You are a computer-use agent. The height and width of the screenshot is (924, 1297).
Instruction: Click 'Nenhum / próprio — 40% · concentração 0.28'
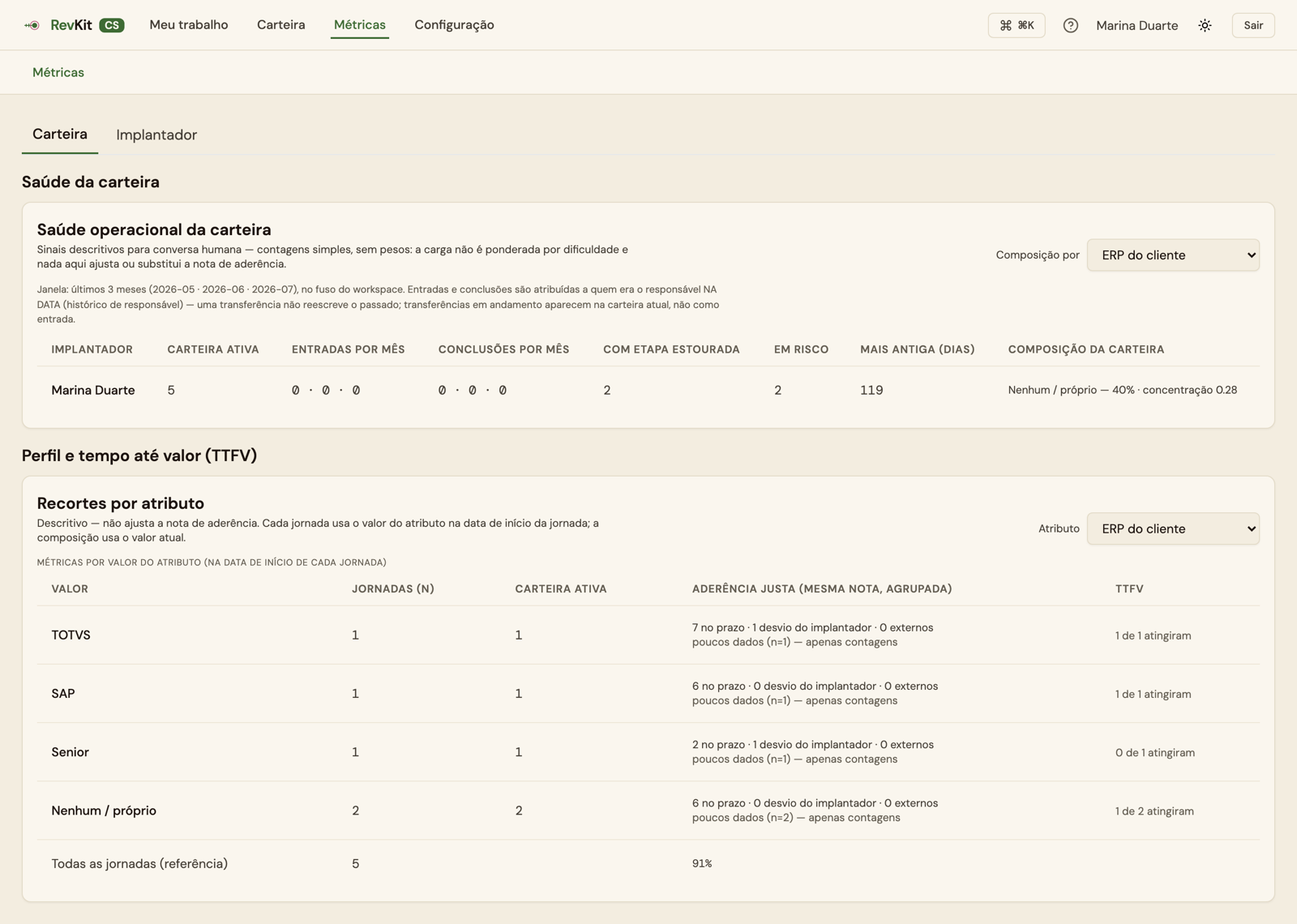pyautogui.click(x=1123, y=390)
